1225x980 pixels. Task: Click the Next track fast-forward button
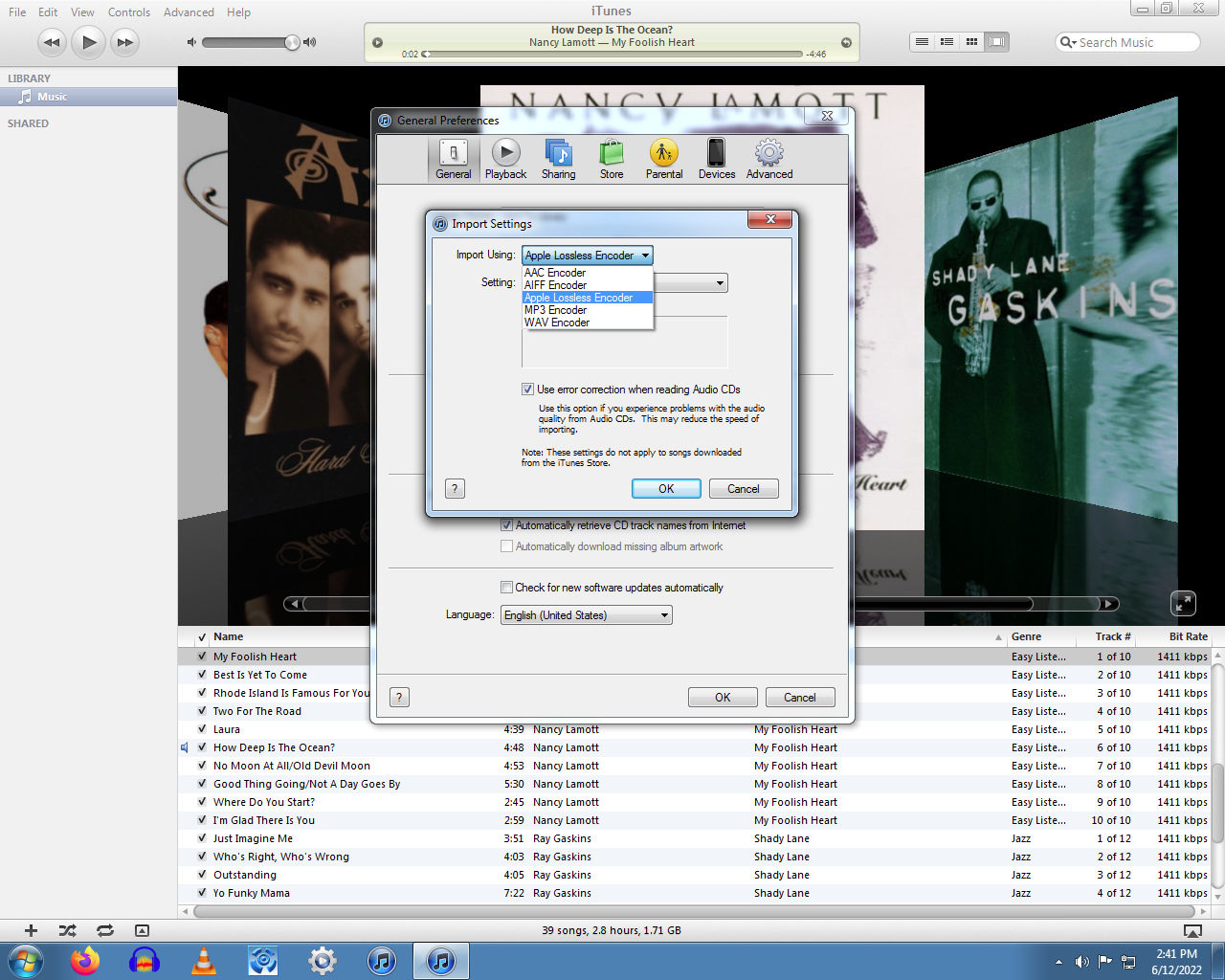(124, 42)
